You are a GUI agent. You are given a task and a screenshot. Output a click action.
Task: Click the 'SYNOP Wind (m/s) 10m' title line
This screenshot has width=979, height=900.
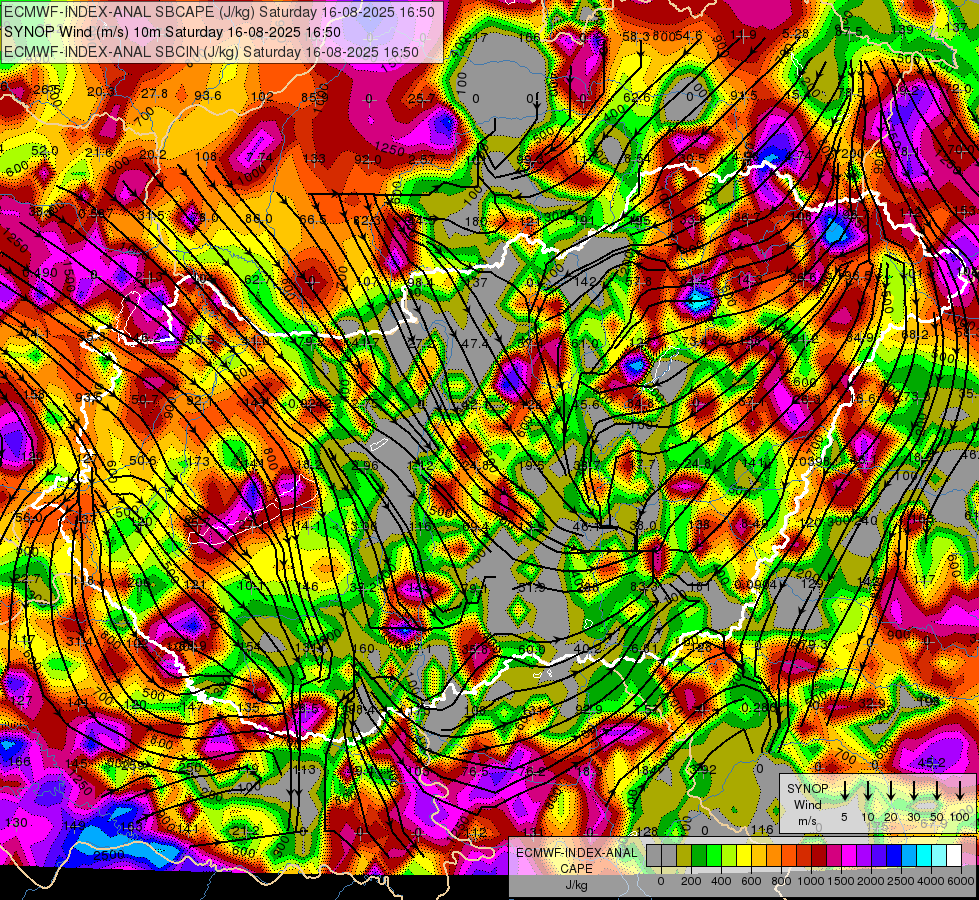[x=172, y=32]
